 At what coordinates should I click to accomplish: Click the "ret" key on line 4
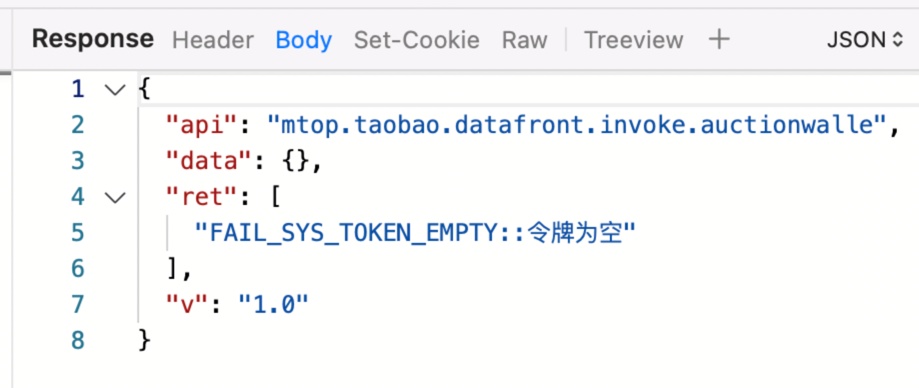pyautogui.click(x=203, y=197)
